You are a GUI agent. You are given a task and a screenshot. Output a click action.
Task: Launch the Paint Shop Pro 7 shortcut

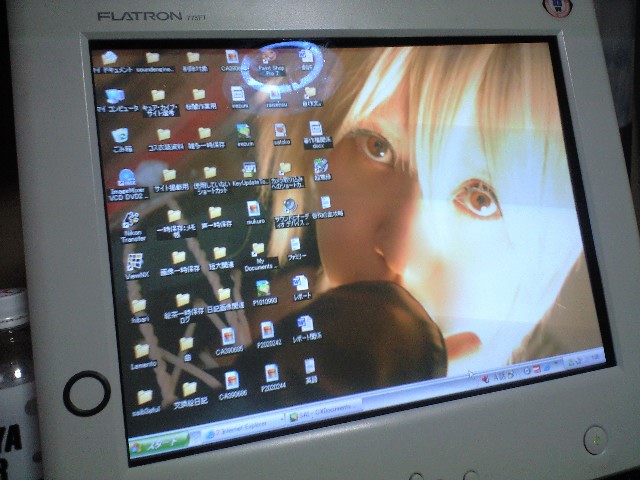tap(271, 62)
